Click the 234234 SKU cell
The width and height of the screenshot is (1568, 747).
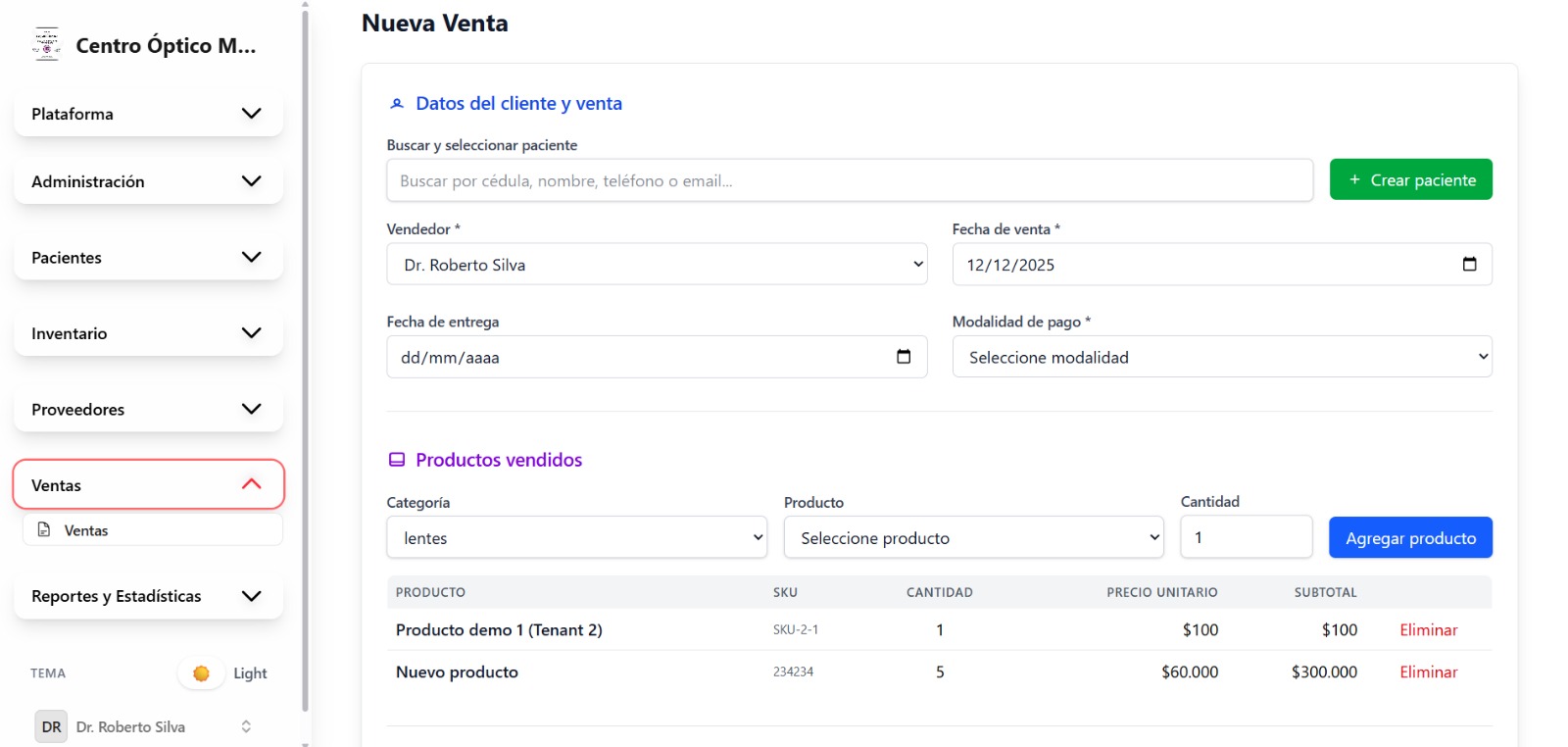(793, 672)
